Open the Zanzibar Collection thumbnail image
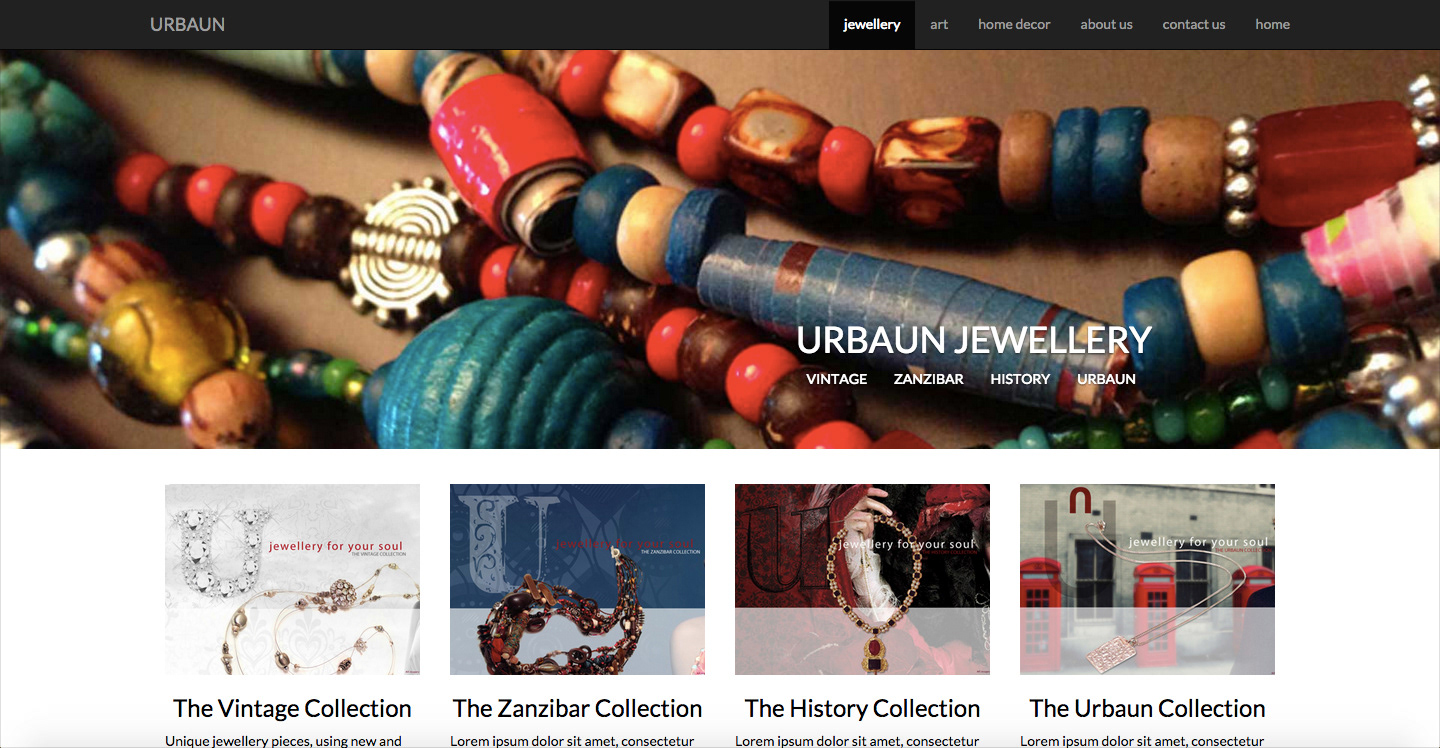Image resolution: width=1440 pixels, height=748 pixels. tap(577, 579)
